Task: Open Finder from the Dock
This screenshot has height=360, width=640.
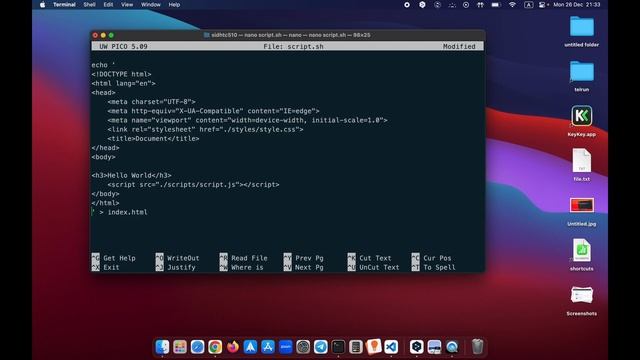Action: tap(162, 347)
